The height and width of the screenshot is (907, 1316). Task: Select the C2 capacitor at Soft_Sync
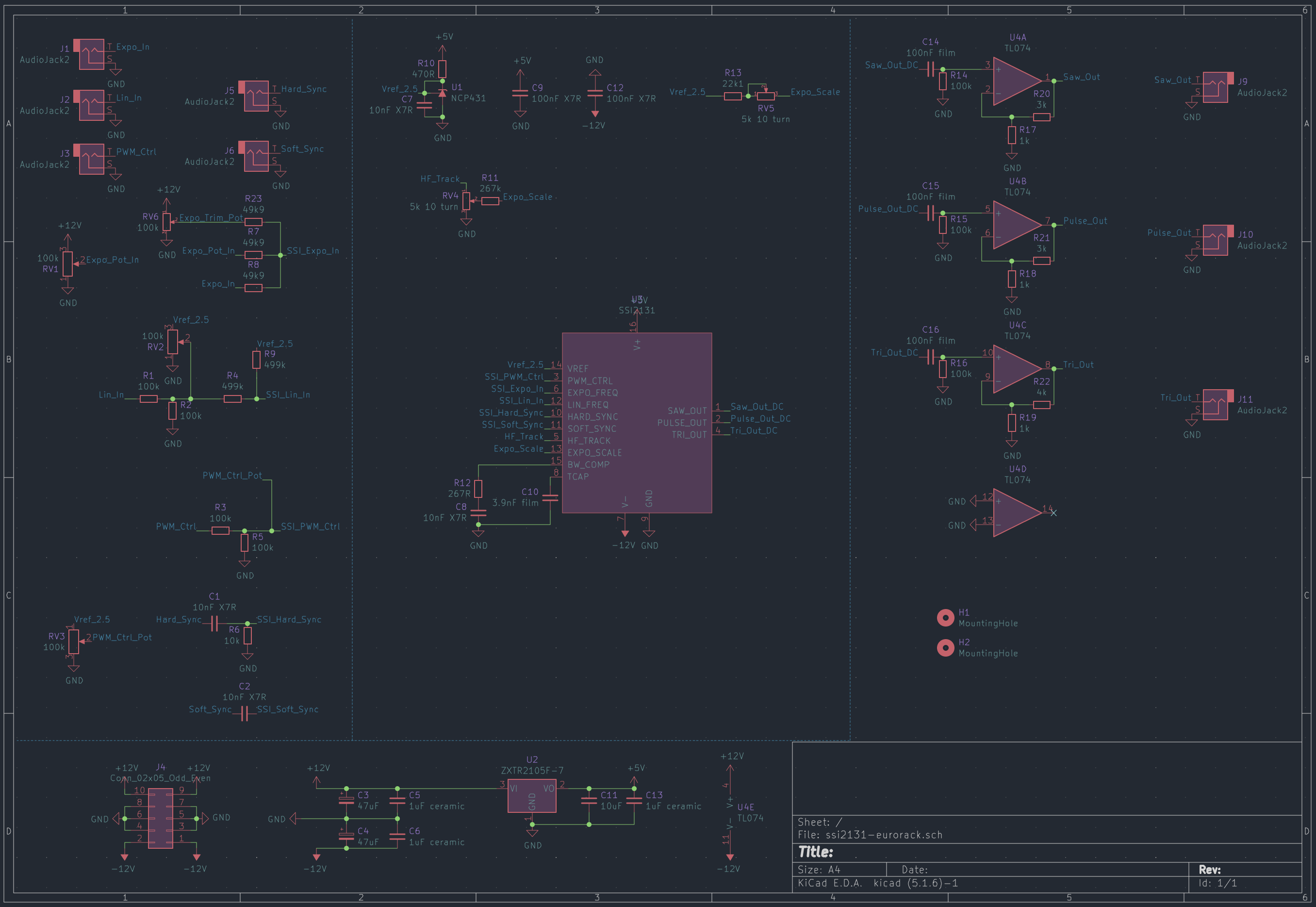click(245, 713)
